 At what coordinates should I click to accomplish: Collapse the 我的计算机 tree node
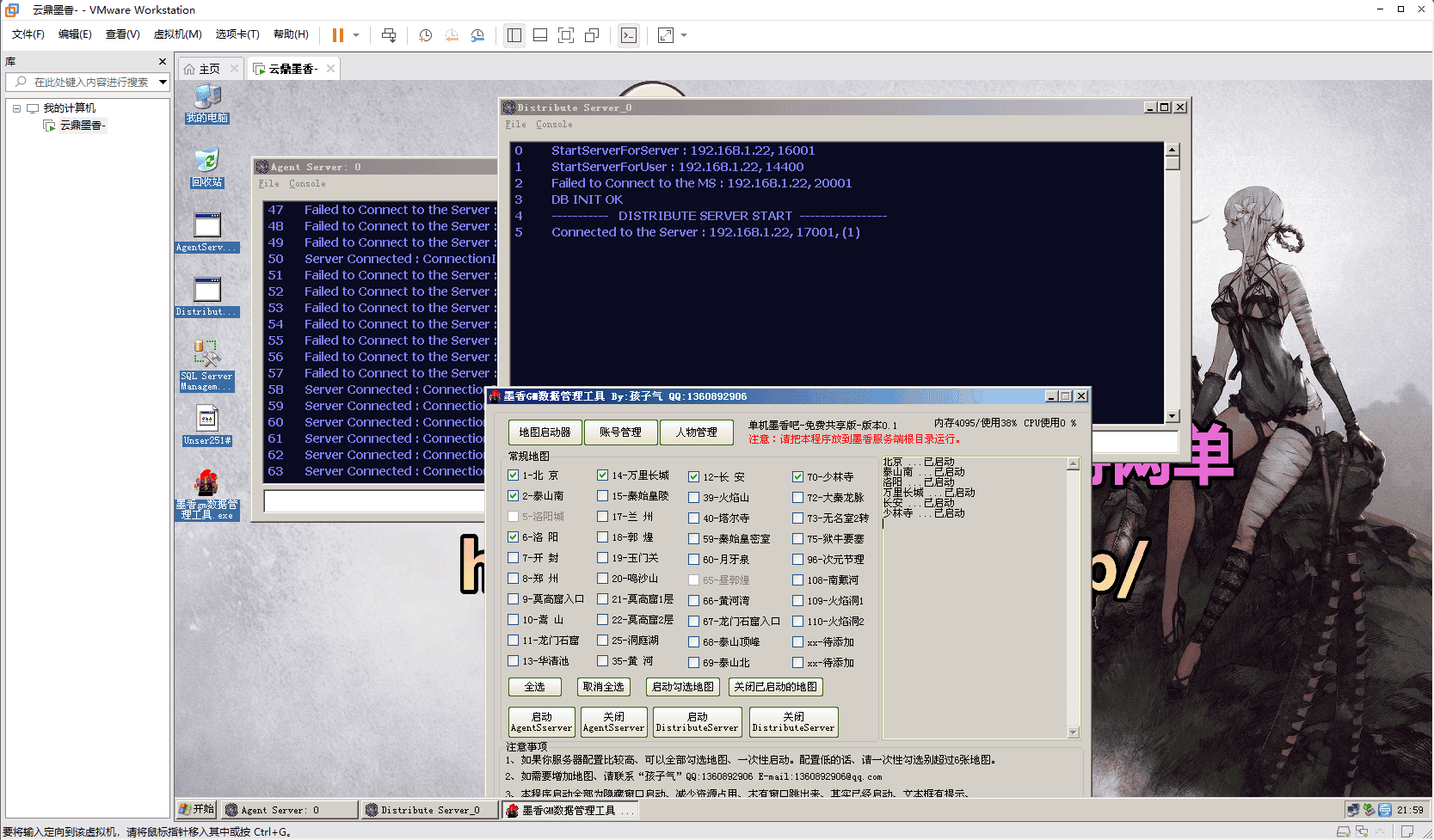16,108
